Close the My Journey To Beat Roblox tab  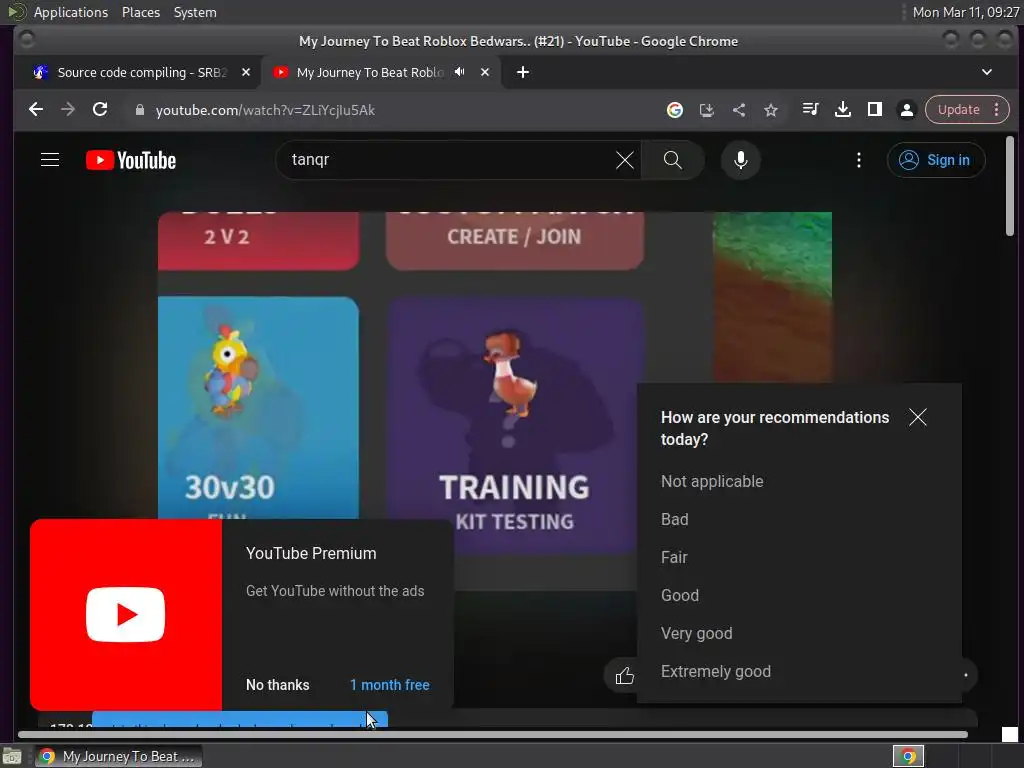[485, 72]
